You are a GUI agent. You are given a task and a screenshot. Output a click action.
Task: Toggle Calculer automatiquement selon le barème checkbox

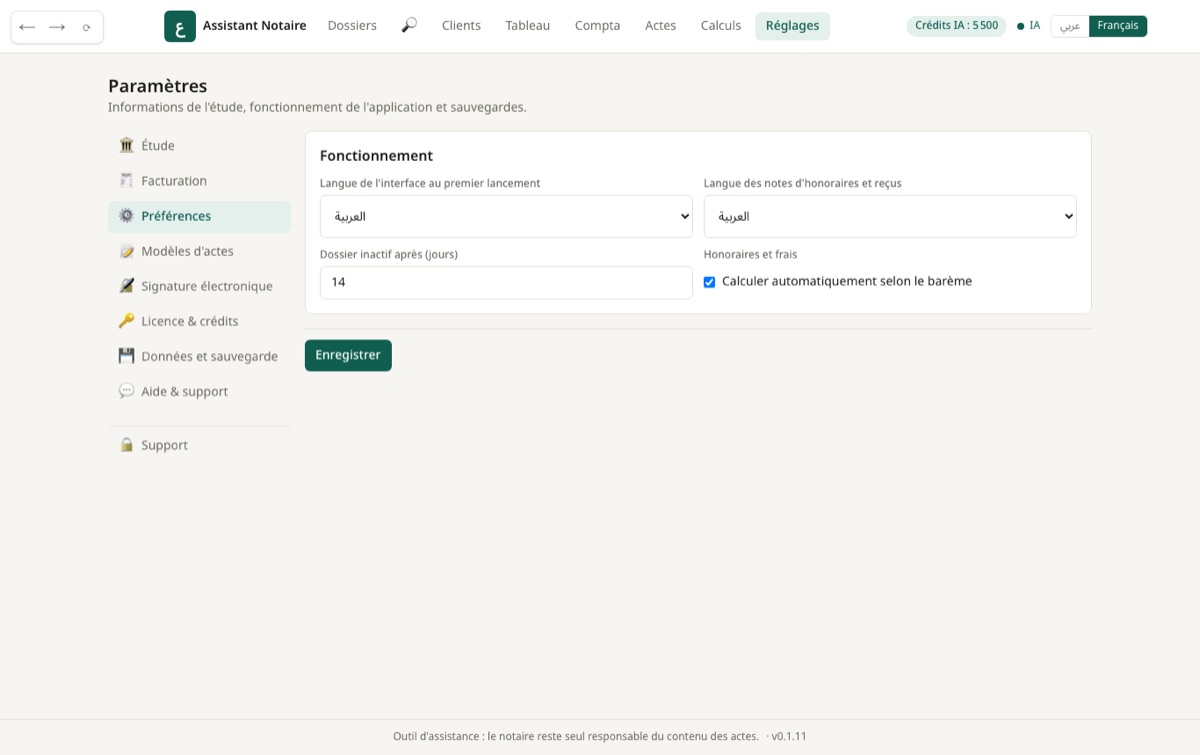click(x=709, y=282)
